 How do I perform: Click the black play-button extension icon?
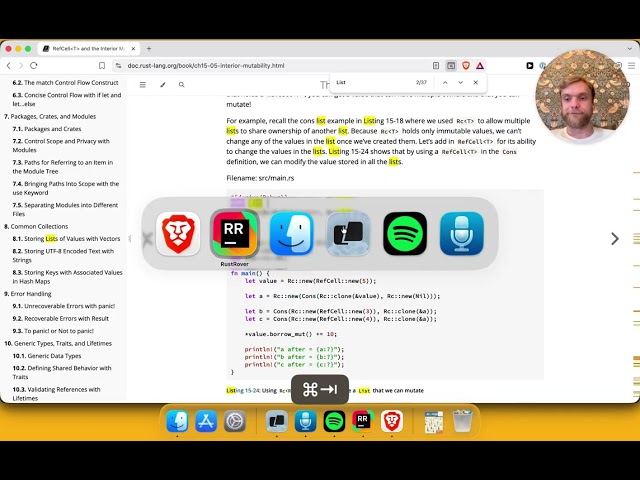tap(529, 65)
